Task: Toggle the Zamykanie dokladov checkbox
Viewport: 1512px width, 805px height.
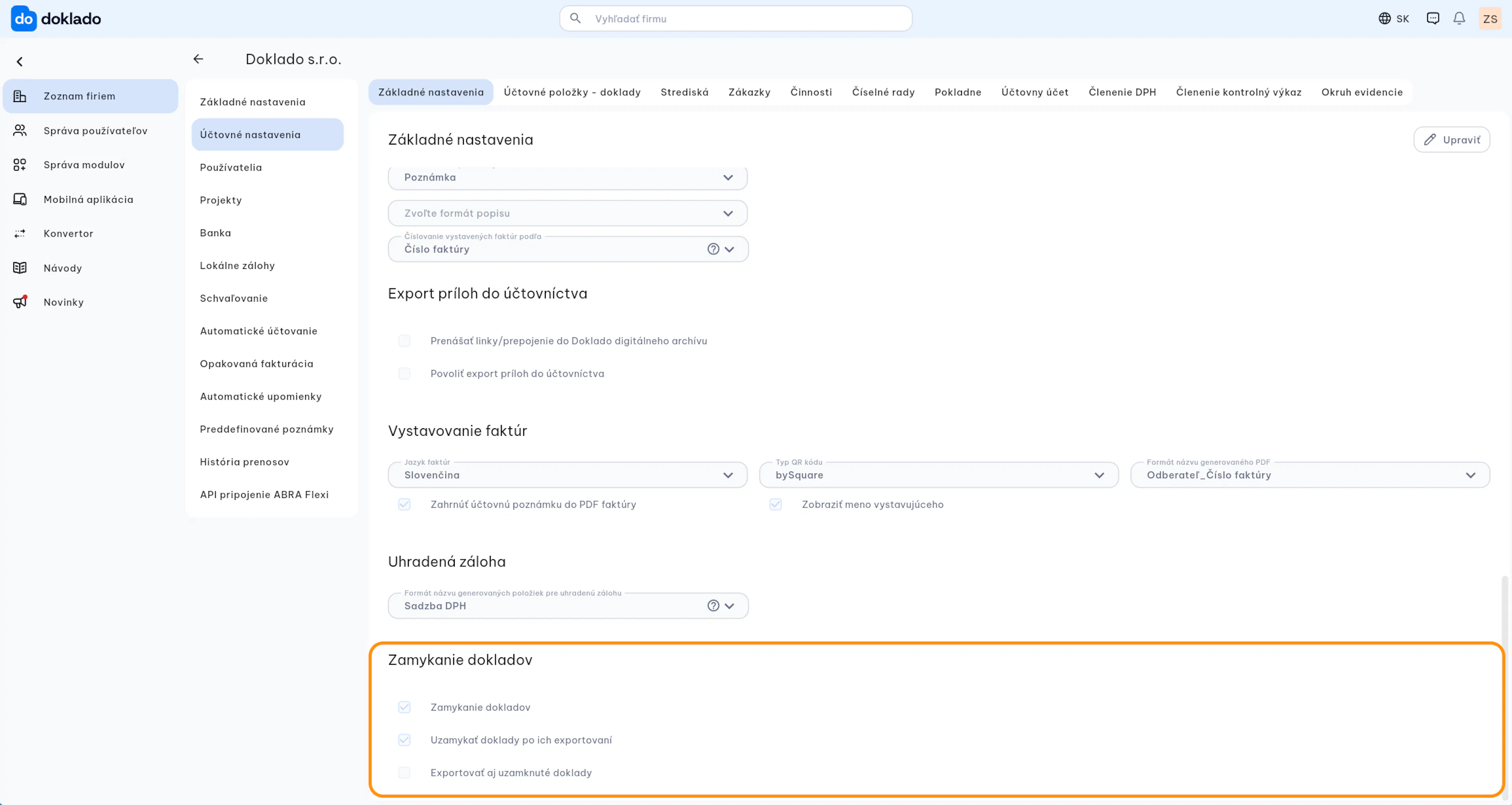Action: click(x=404, y=708)
